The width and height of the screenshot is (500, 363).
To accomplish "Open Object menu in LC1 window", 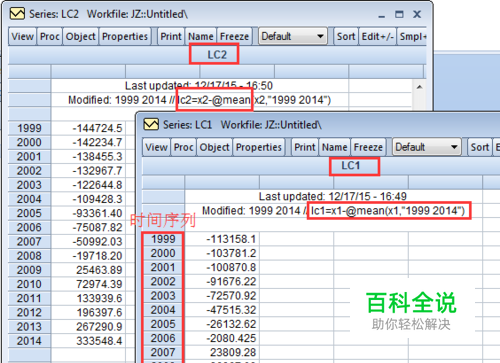I will tap(214, 147).
